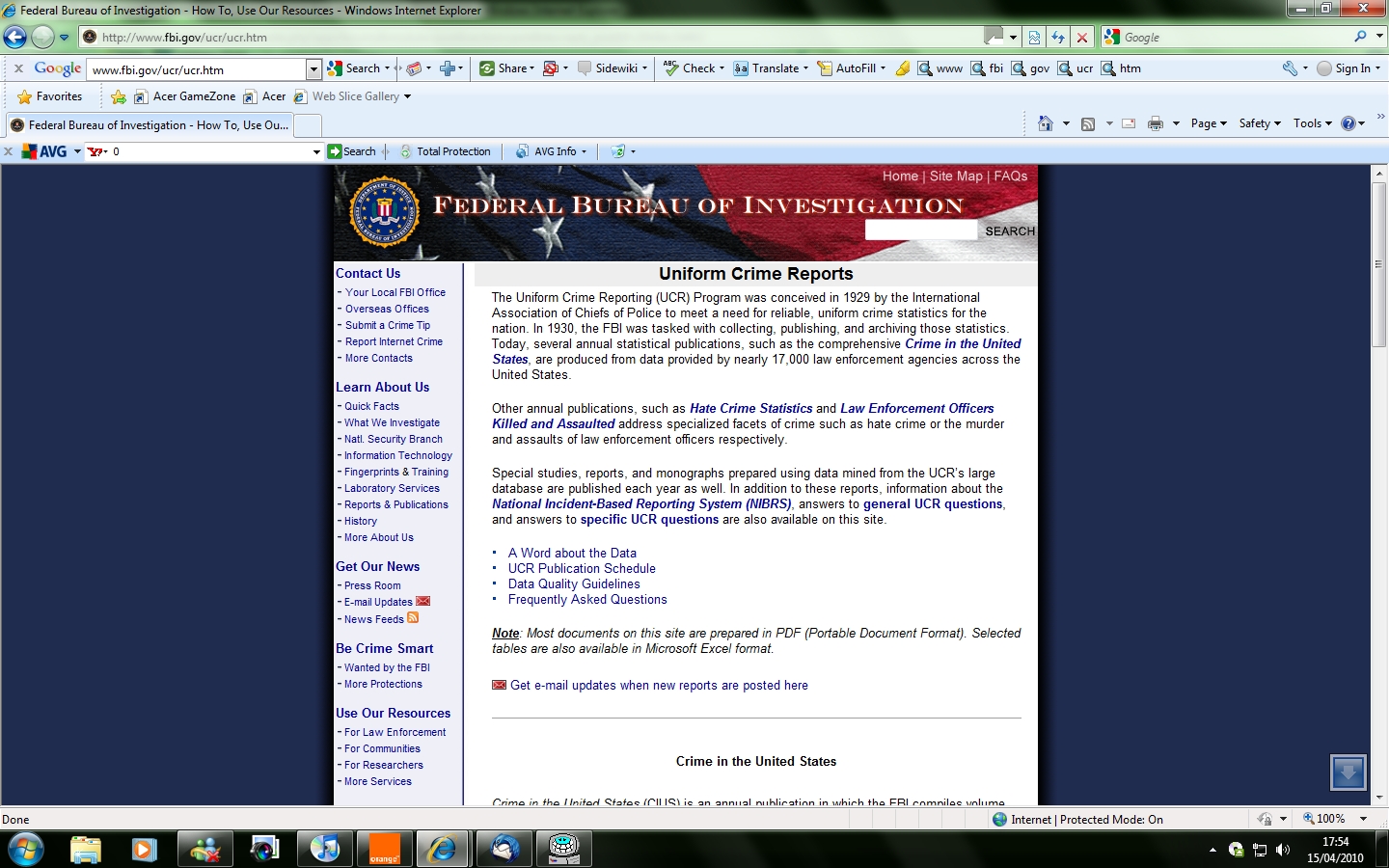Open the zoom level dropdown arrow in status bar
The image size is (1389, 868).
1363,819
